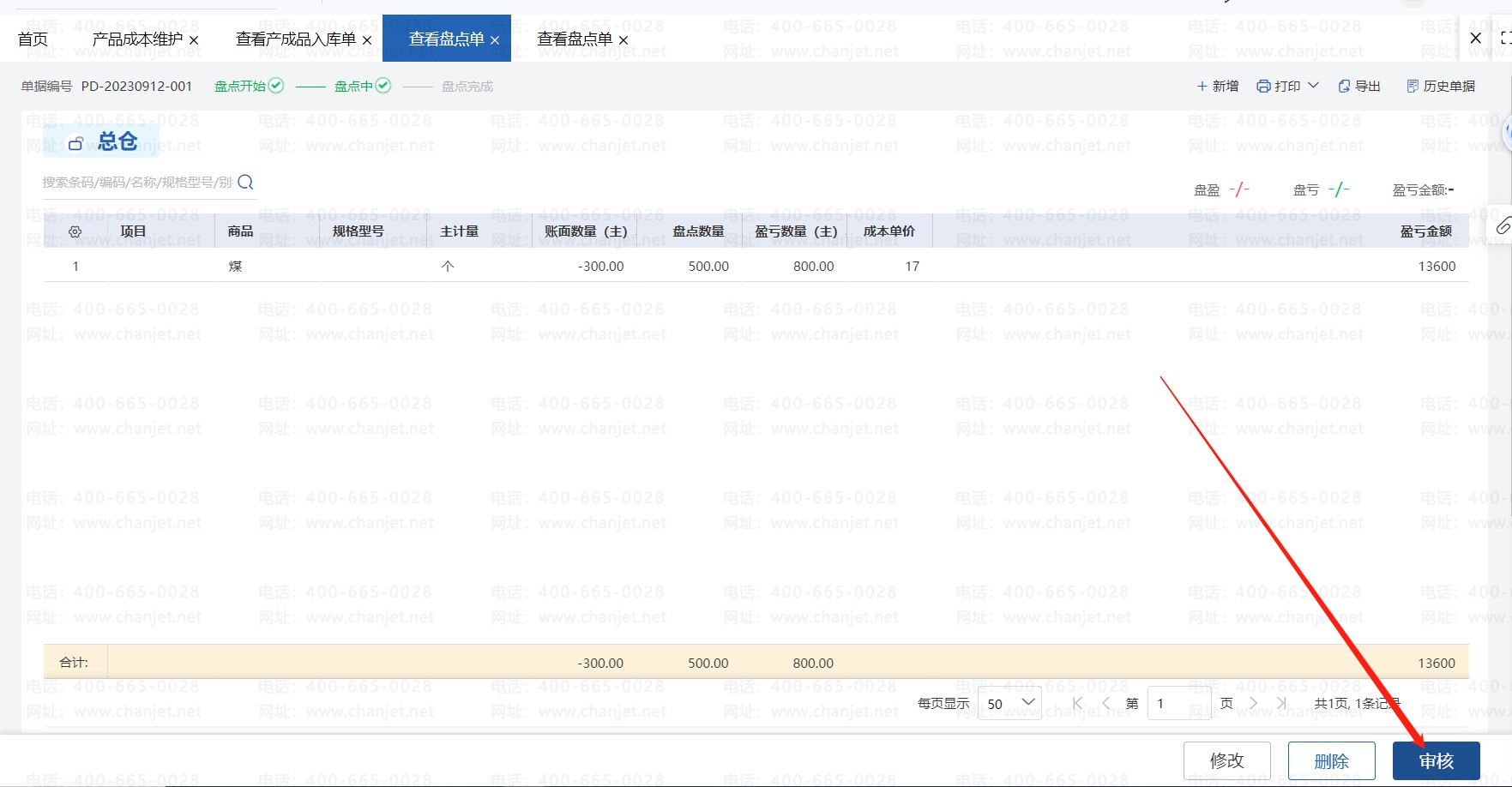Click the close-all-tabs X icon at top right
Image resolution: width=1512 pixels, height=787 pixels.
1475,39
